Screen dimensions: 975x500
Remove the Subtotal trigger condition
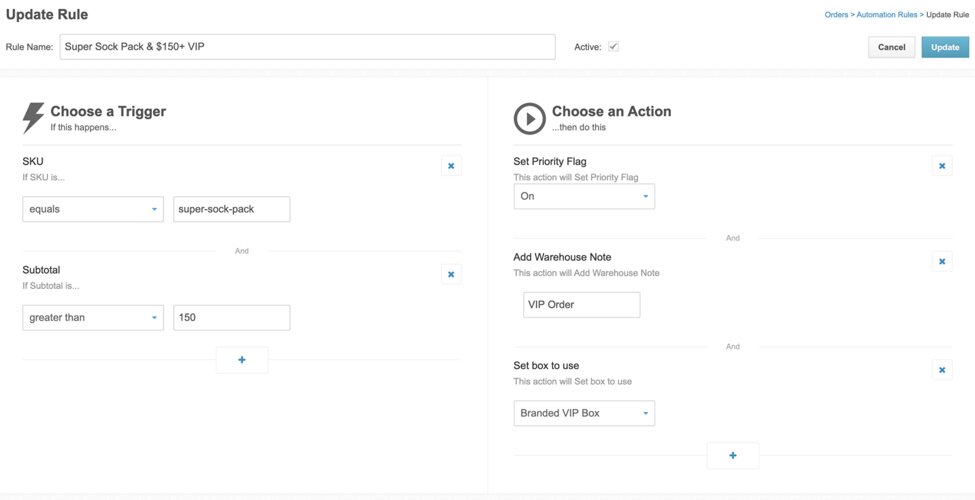click(451, 274)
